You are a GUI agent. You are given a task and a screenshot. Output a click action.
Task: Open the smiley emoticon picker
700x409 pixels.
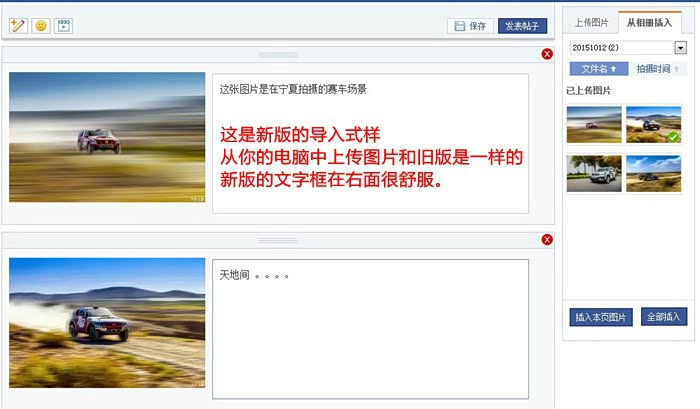click(41, 26)
